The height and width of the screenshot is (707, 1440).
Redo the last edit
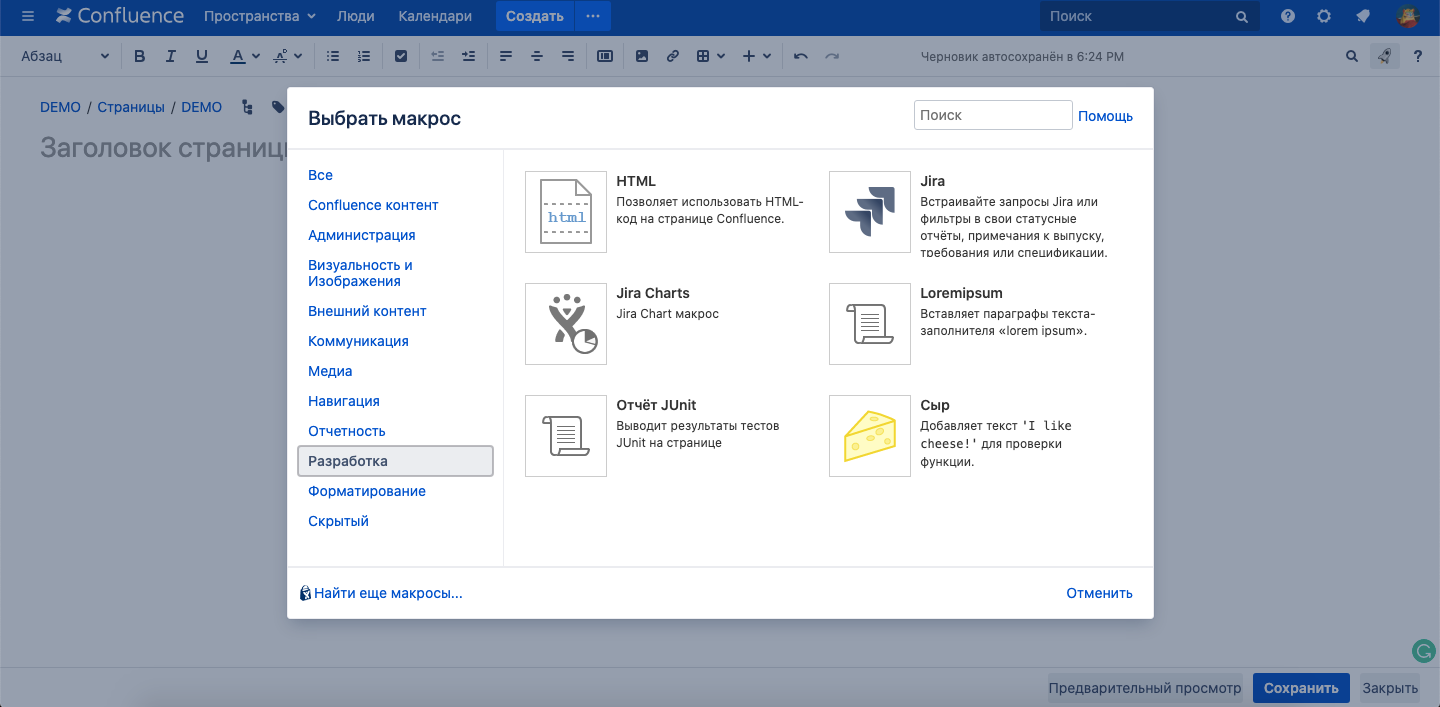coord(831,57)
